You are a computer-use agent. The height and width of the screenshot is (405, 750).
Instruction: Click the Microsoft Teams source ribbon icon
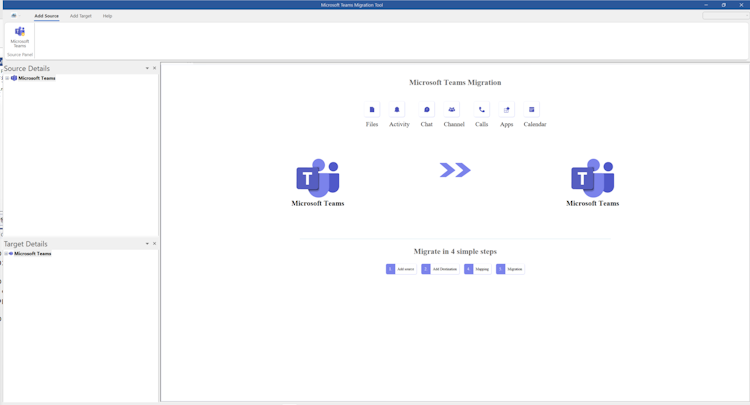pyautogui.click(x=20, y=36)
